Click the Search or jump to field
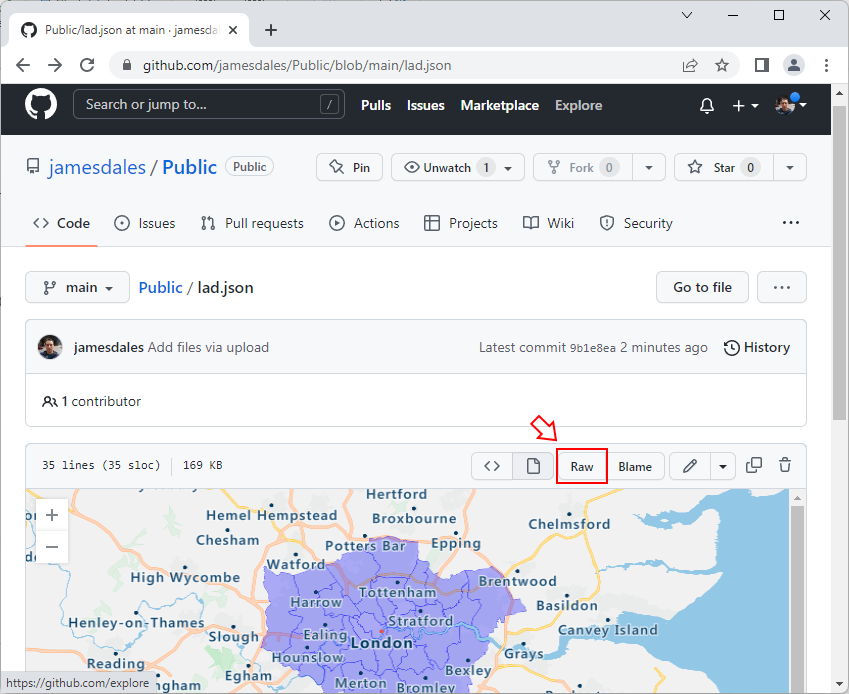Viewport: 849px width, 694px height. (x=209, y=104)
